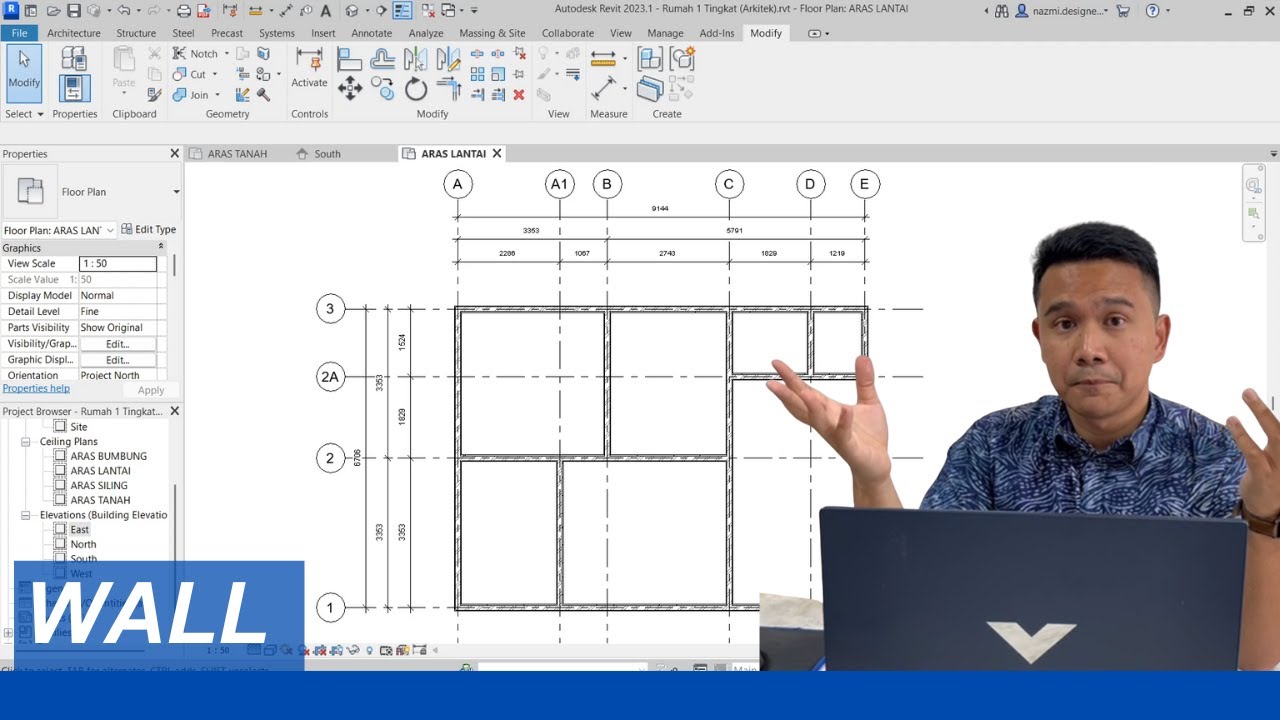Select the Split Element tool

click(x=478, y=54)
